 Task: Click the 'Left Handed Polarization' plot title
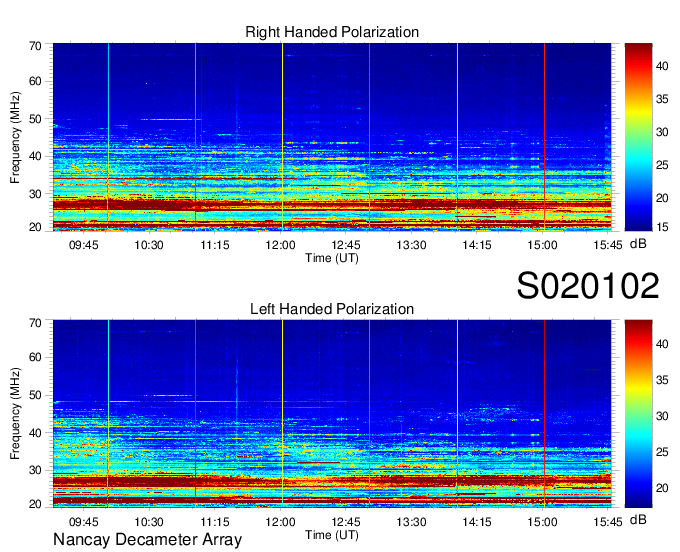[x=332, y=309]
